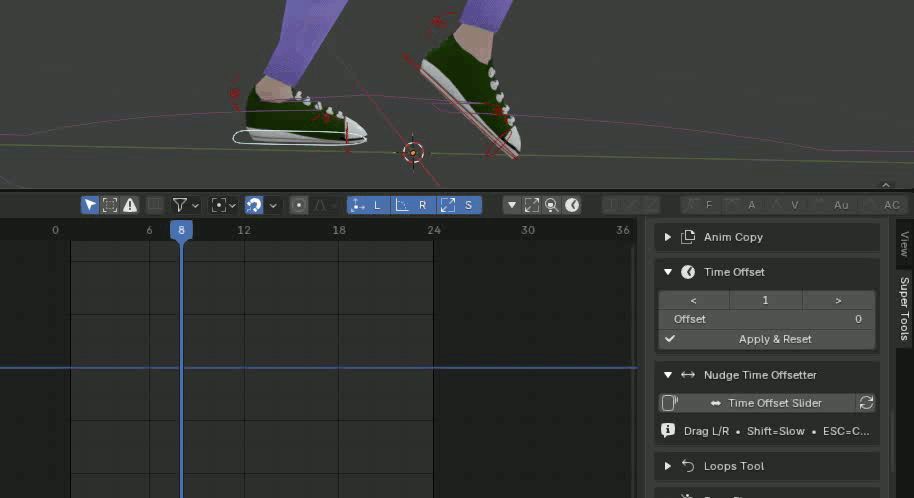Collapse the Time Offset panel
The height and width of the screenshot is (498, 914).
point(667,272)
